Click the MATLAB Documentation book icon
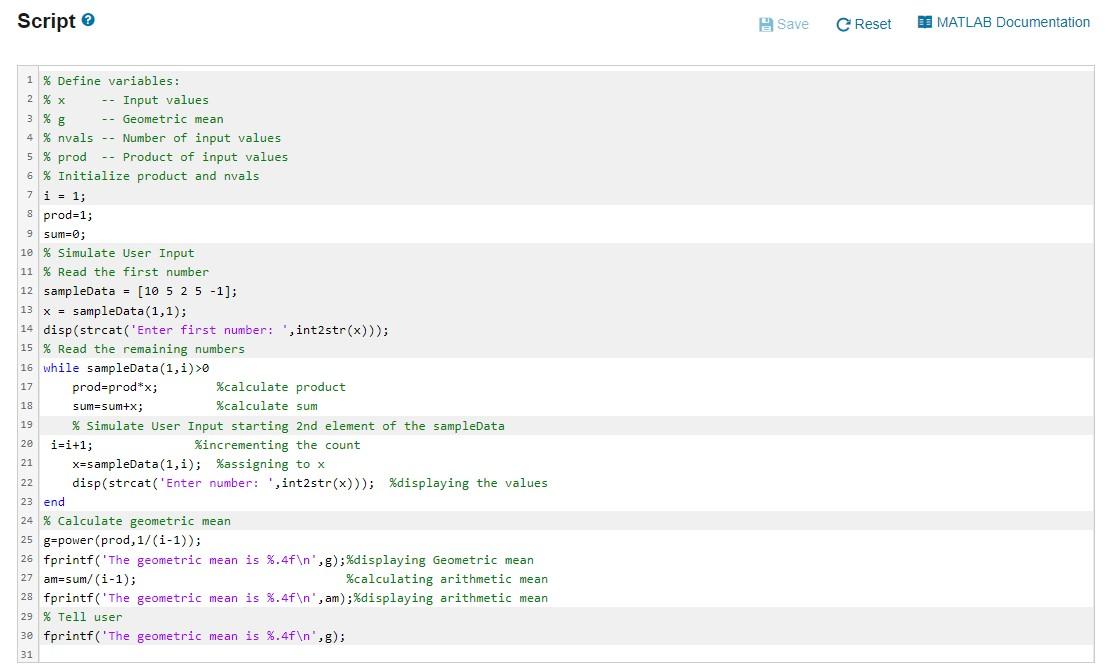This screenshot has width=1112, height=671. [x=925, y=22]
